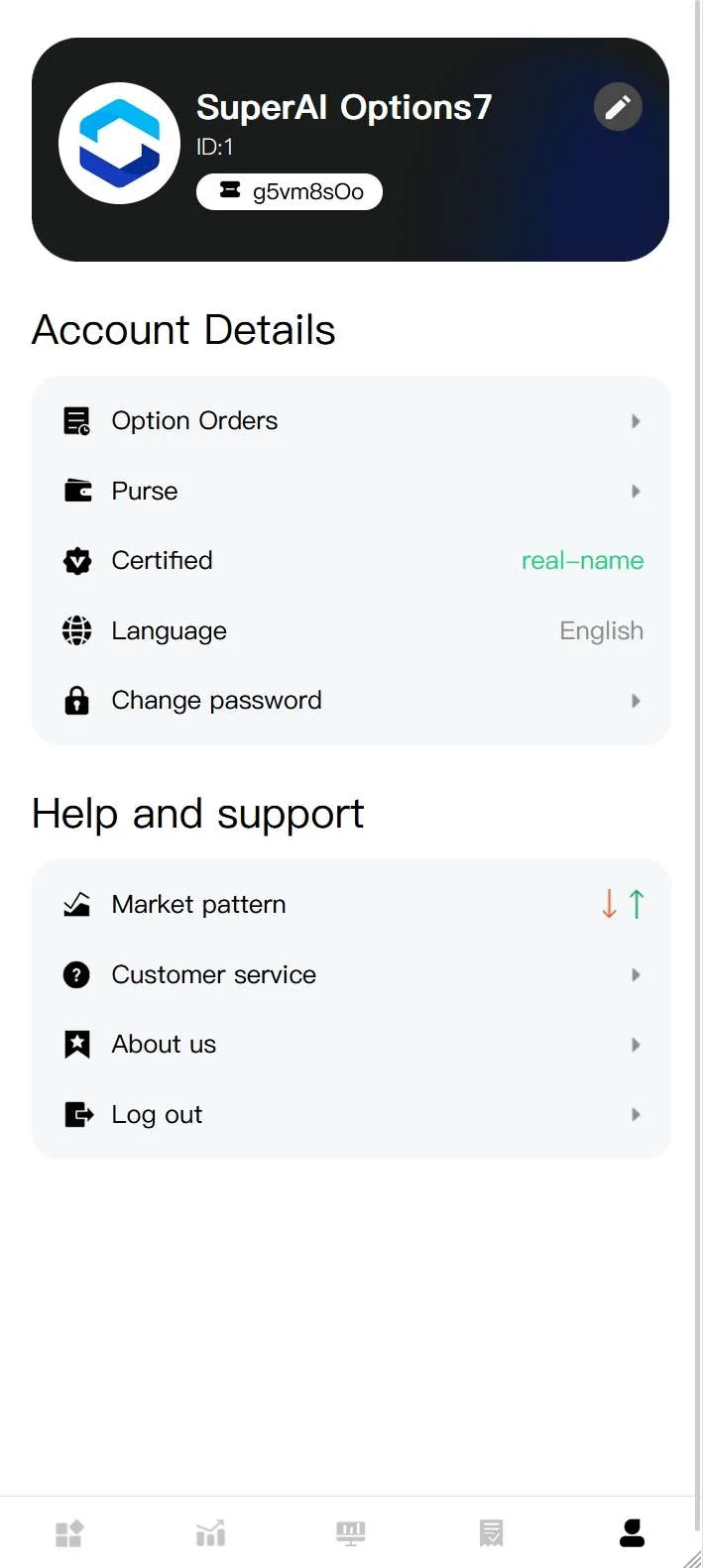Expand the Purse row arrow

(x=636, y=492)
